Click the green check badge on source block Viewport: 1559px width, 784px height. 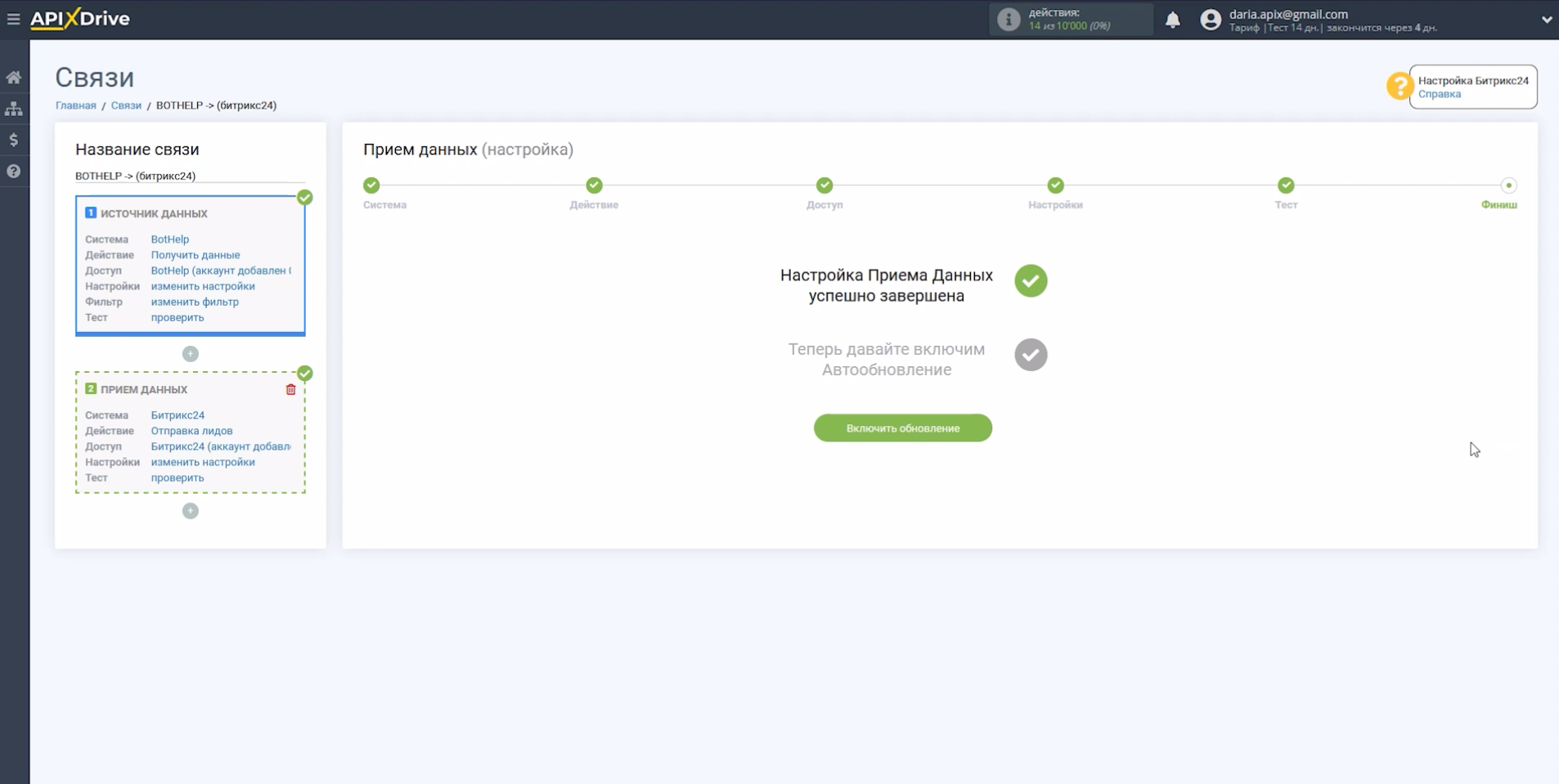[x=305, y=197]
